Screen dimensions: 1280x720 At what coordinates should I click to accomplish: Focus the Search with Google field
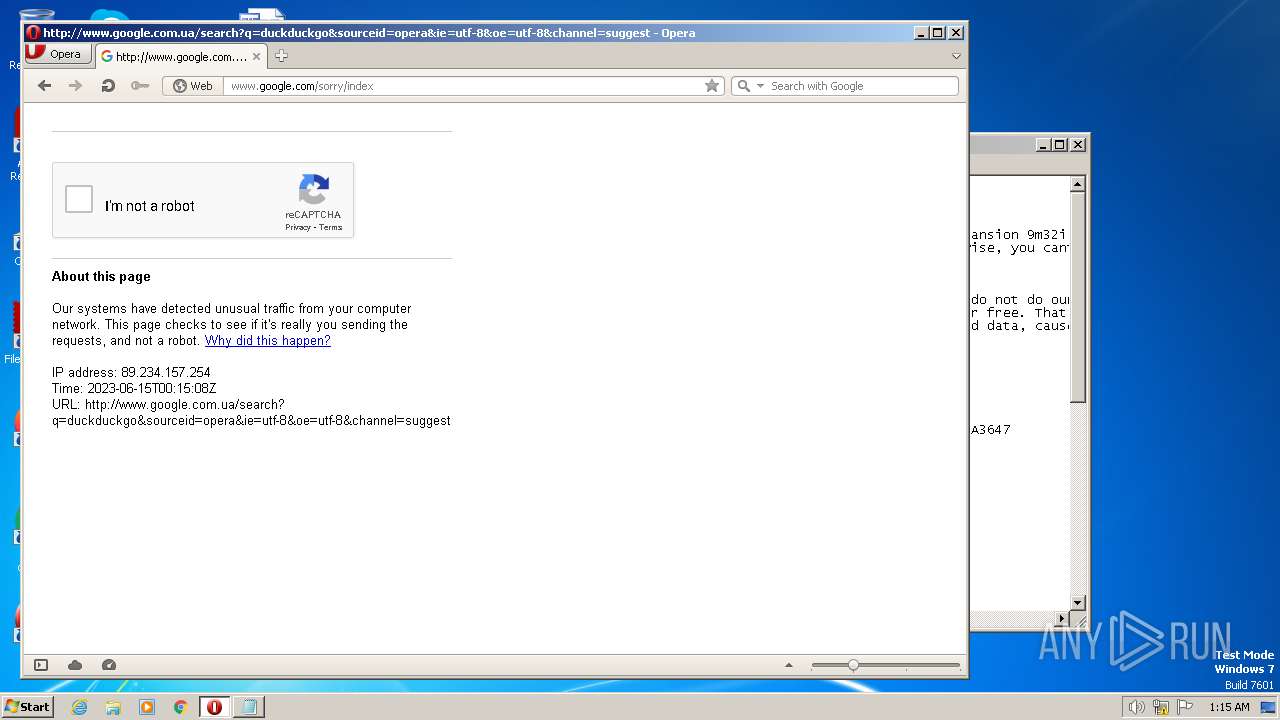(862, 86)
